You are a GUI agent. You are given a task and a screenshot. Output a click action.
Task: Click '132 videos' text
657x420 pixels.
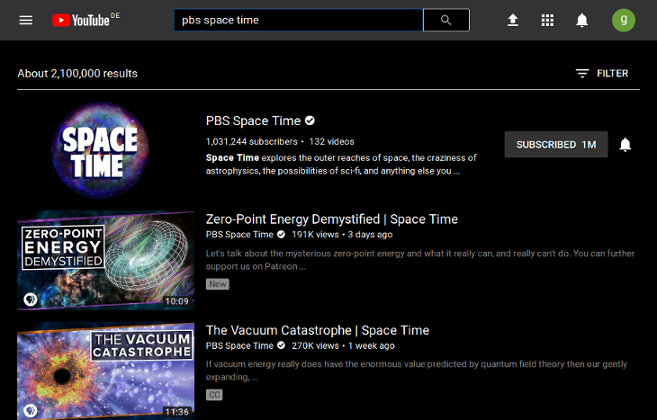pos(331,142)
